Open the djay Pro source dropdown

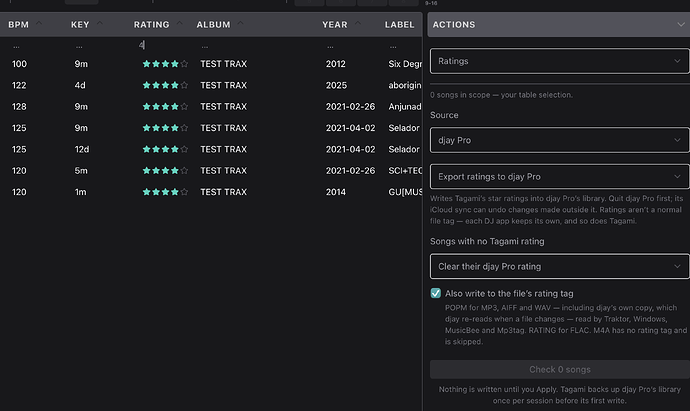(559, 140)
